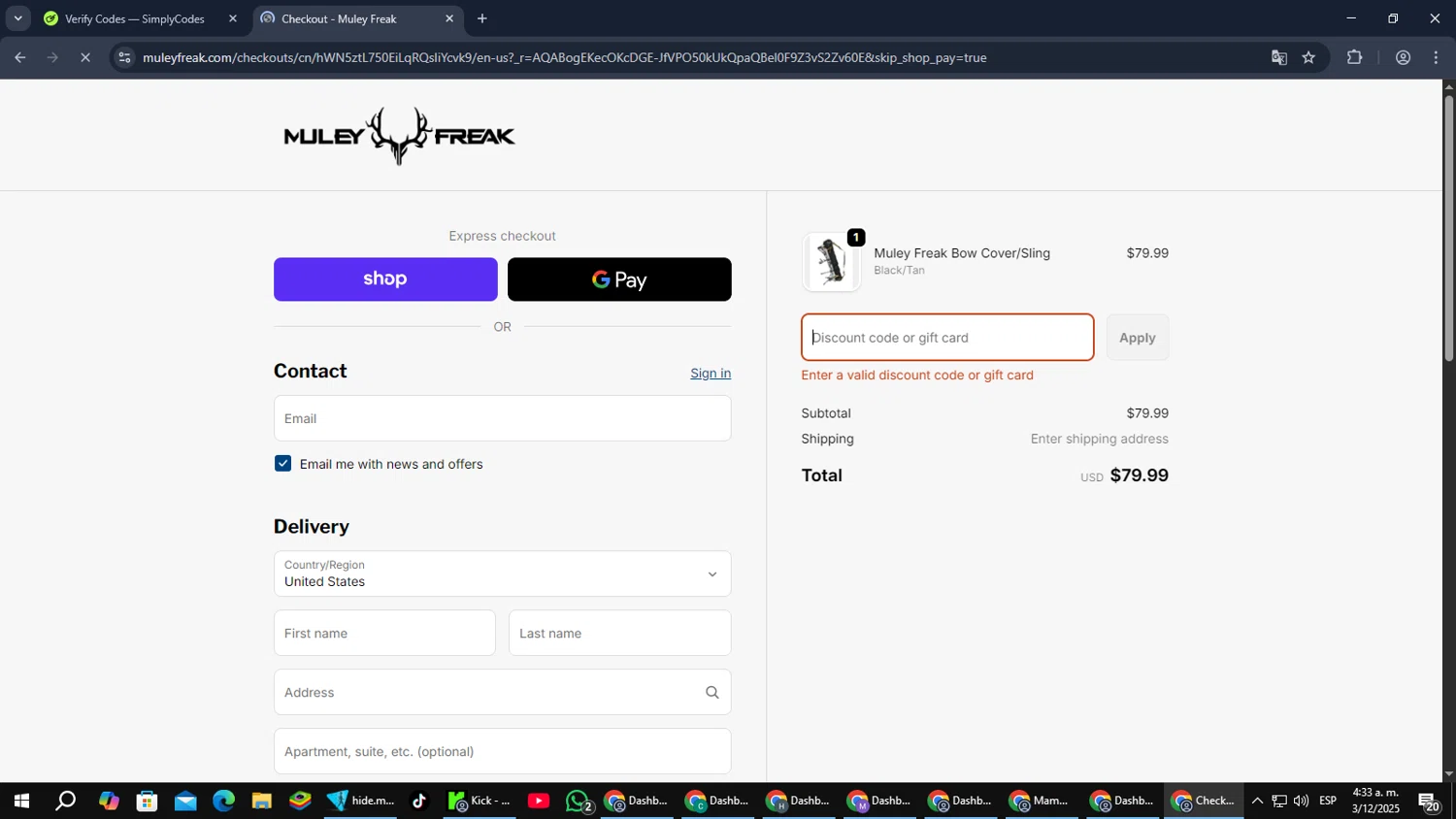The height and width of the screenshot is (819, 1456).
Task: Click the First name field
Action: (384, 633)
